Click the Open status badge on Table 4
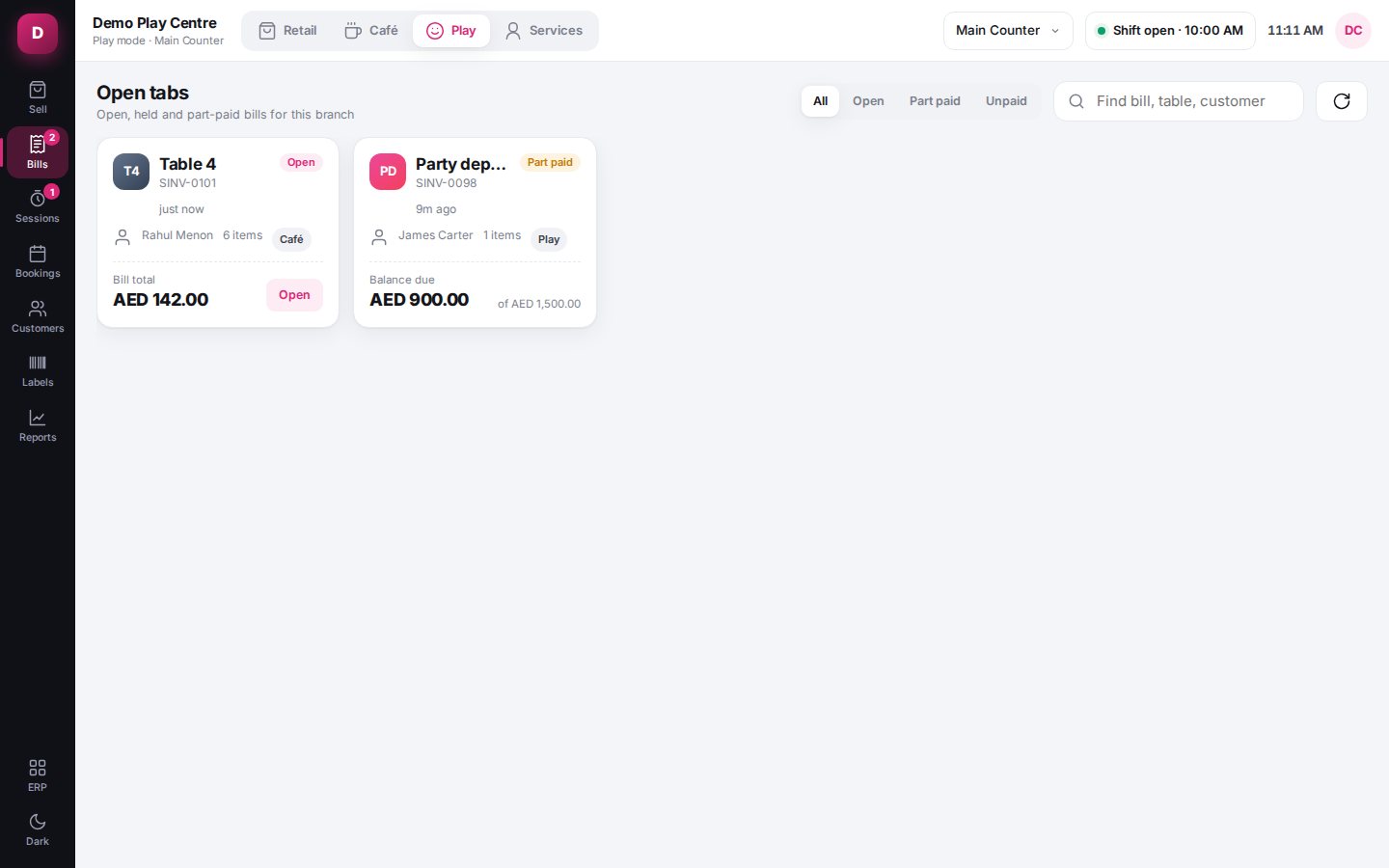The width and height of the screenshot is (1389, 868). point(301,162)
